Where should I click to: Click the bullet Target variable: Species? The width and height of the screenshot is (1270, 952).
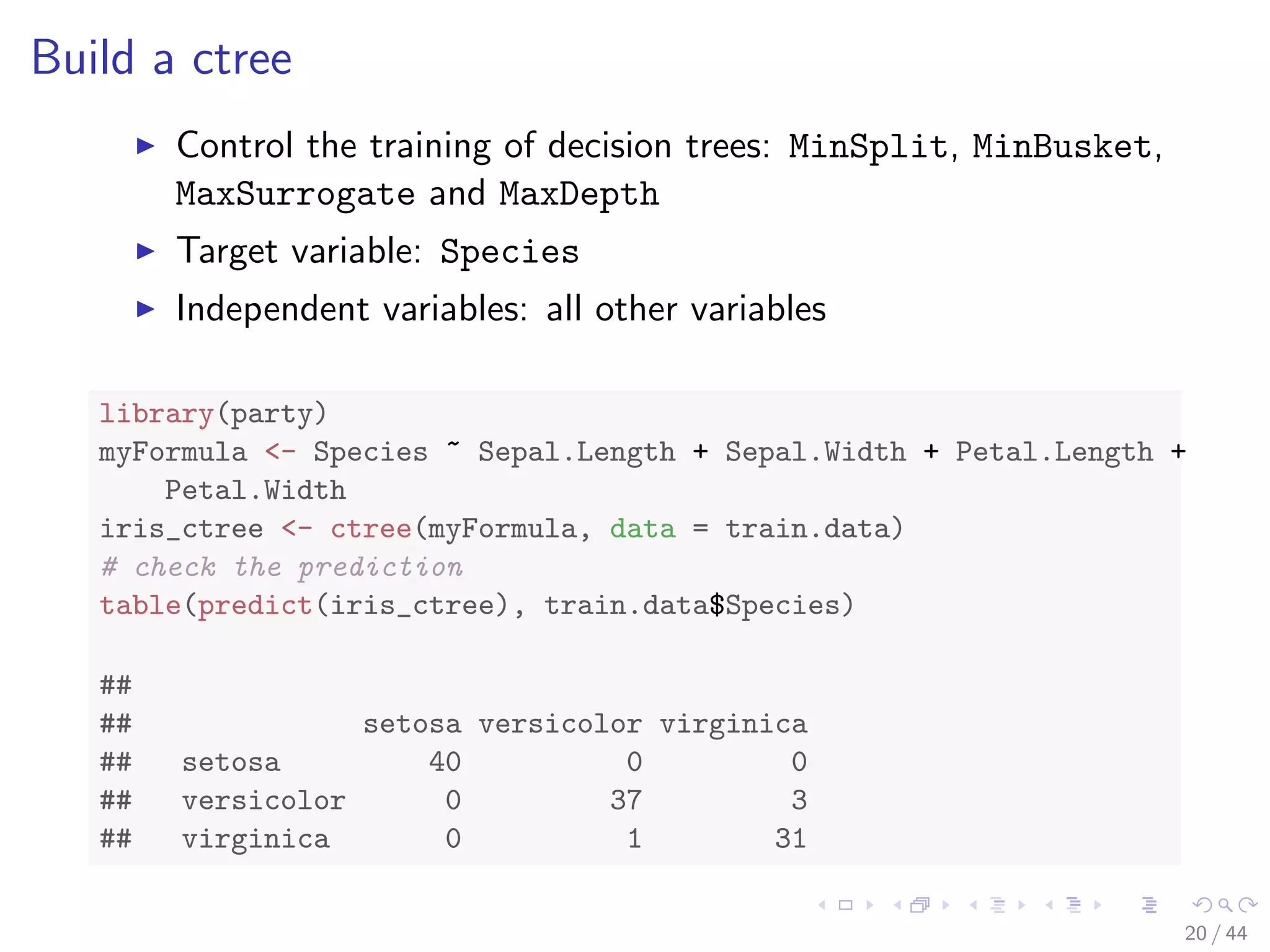pyautogui.click(x=378, y=252)
